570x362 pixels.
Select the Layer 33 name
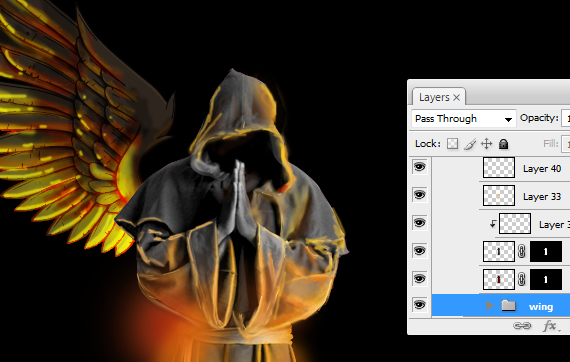coord(542,197)
